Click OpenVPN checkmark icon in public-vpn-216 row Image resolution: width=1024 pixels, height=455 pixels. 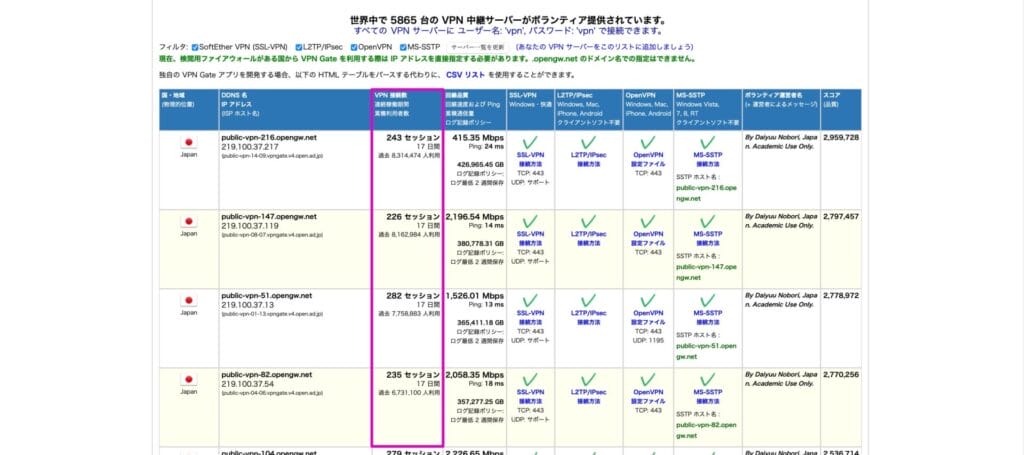pos(647,142)
